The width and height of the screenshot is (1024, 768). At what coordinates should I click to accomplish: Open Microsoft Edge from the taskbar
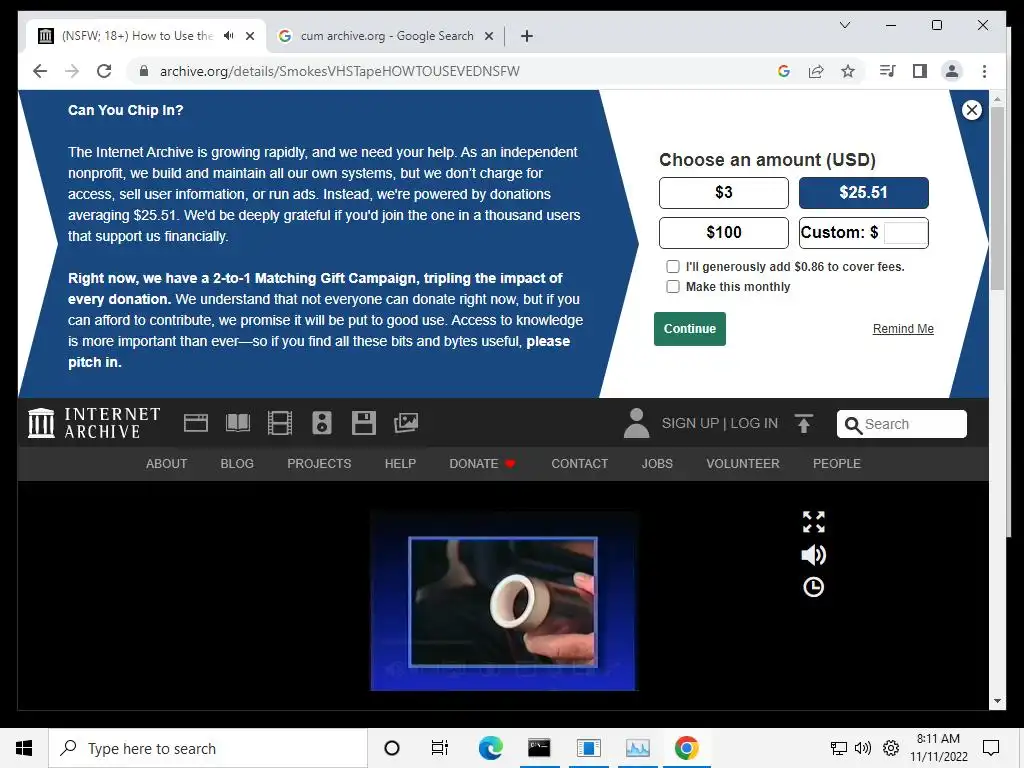coord(490,748)
